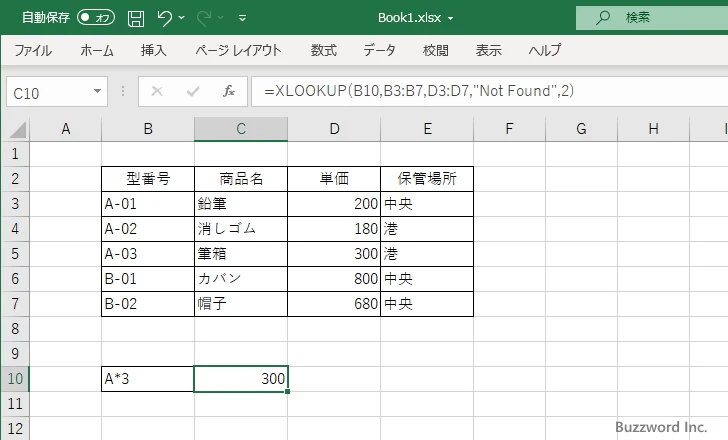This screenshot has width=728, height=440.
Task: Select cell containing B-02
Action: [x=148, y=304]
